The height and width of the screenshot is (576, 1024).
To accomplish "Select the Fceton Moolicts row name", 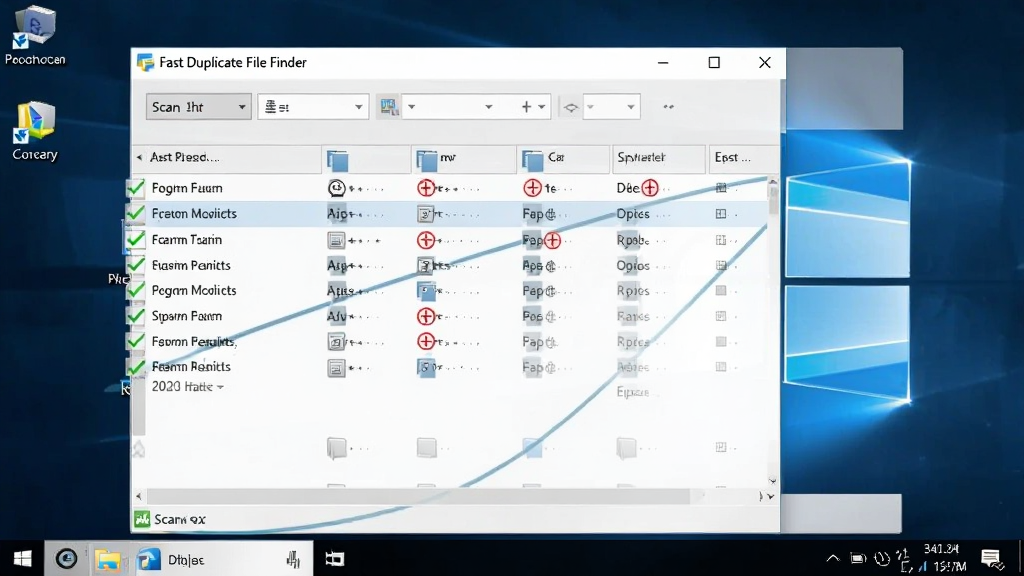I will tap(194, 214).
